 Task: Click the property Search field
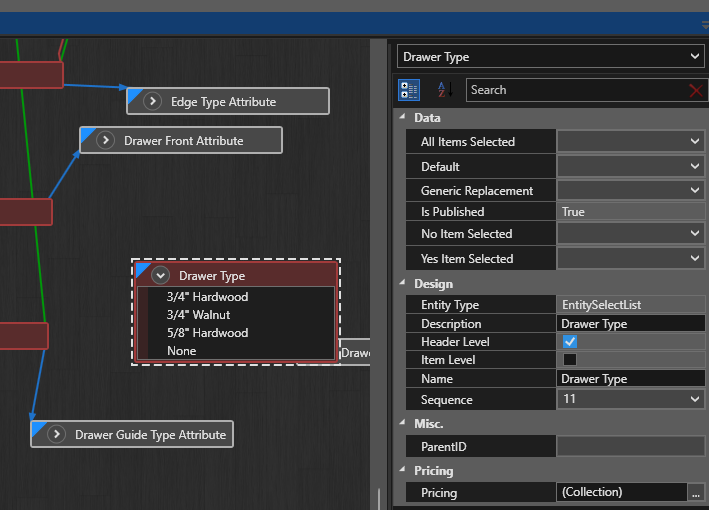[x=575, y=90]
